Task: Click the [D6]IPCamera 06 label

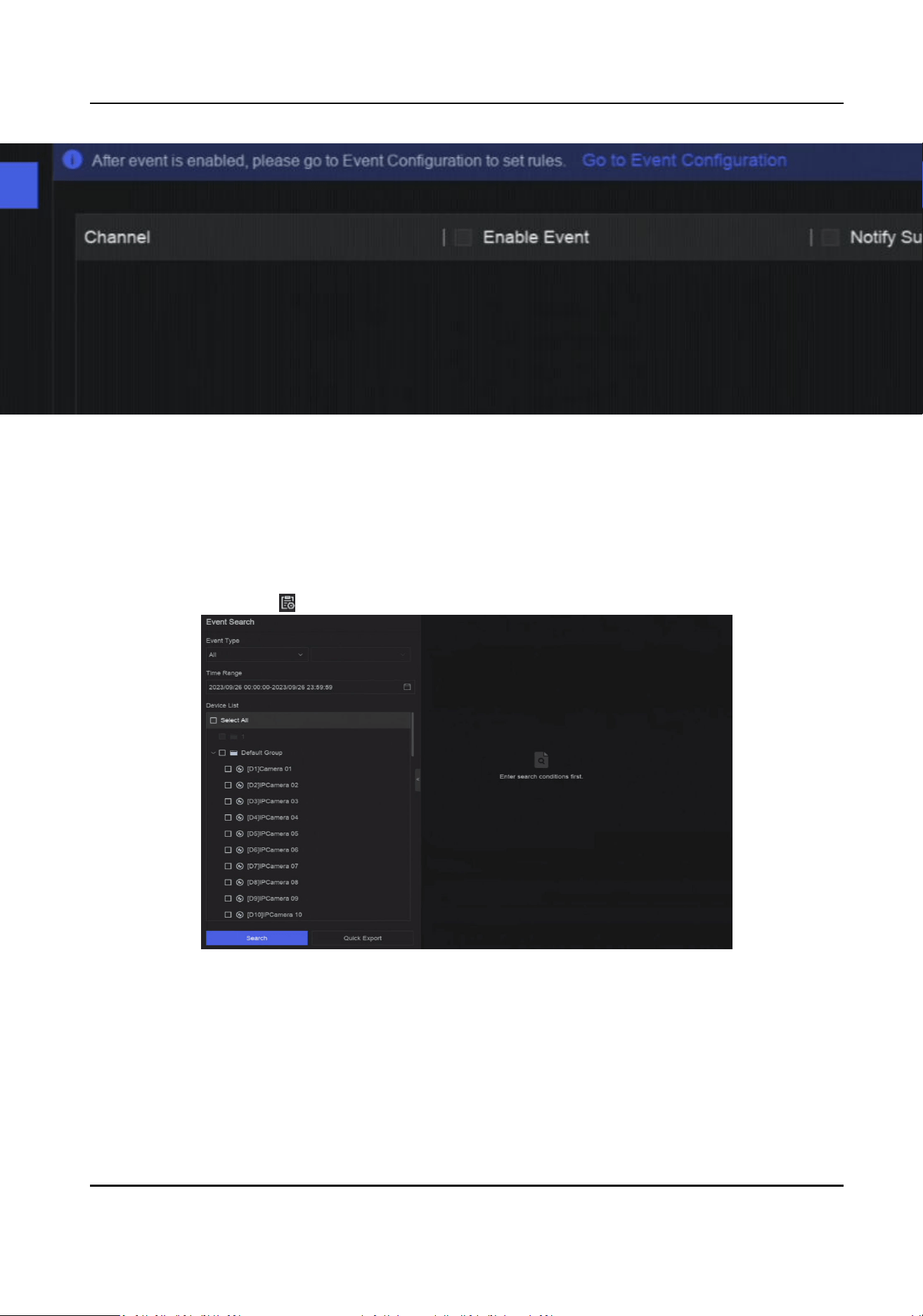Action: click(x=273, y=849)
